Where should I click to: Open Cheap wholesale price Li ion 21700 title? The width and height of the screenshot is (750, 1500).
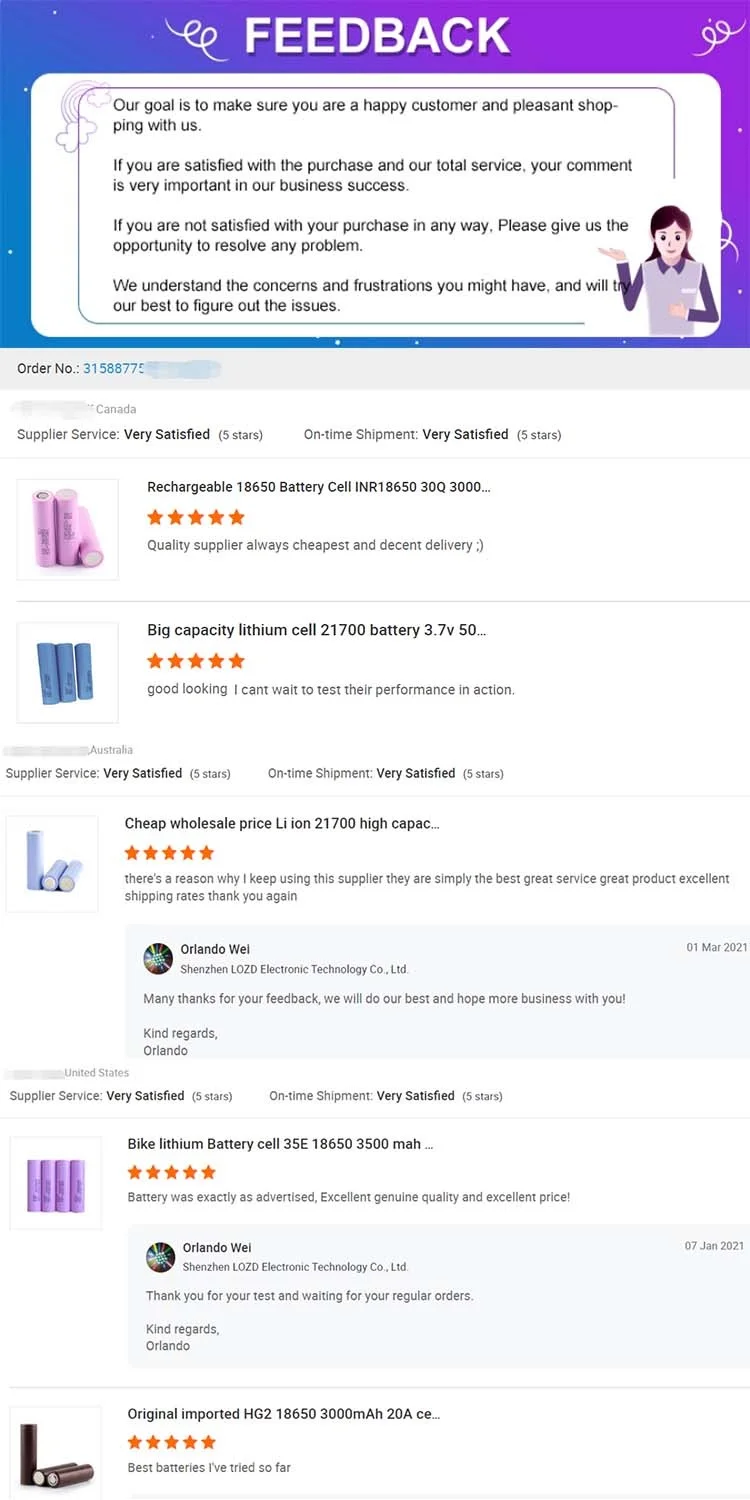282,823
